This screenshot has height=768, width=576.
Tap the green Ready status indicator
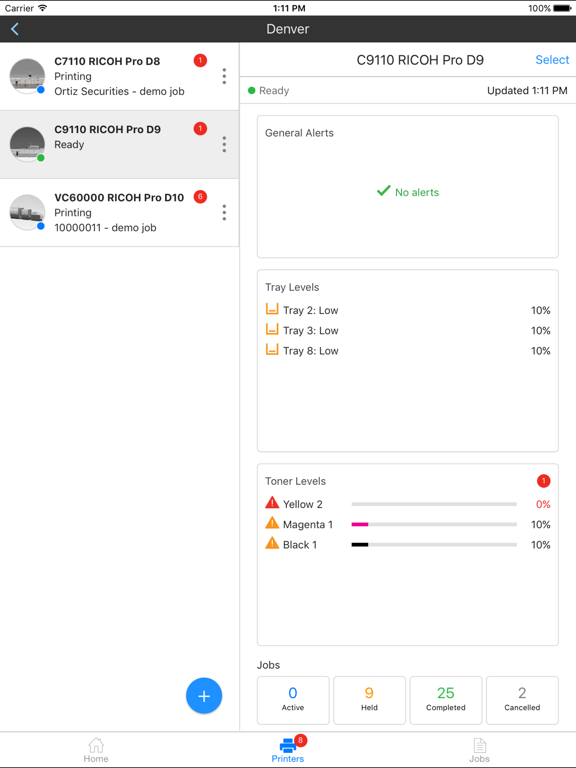coord(252,91)
